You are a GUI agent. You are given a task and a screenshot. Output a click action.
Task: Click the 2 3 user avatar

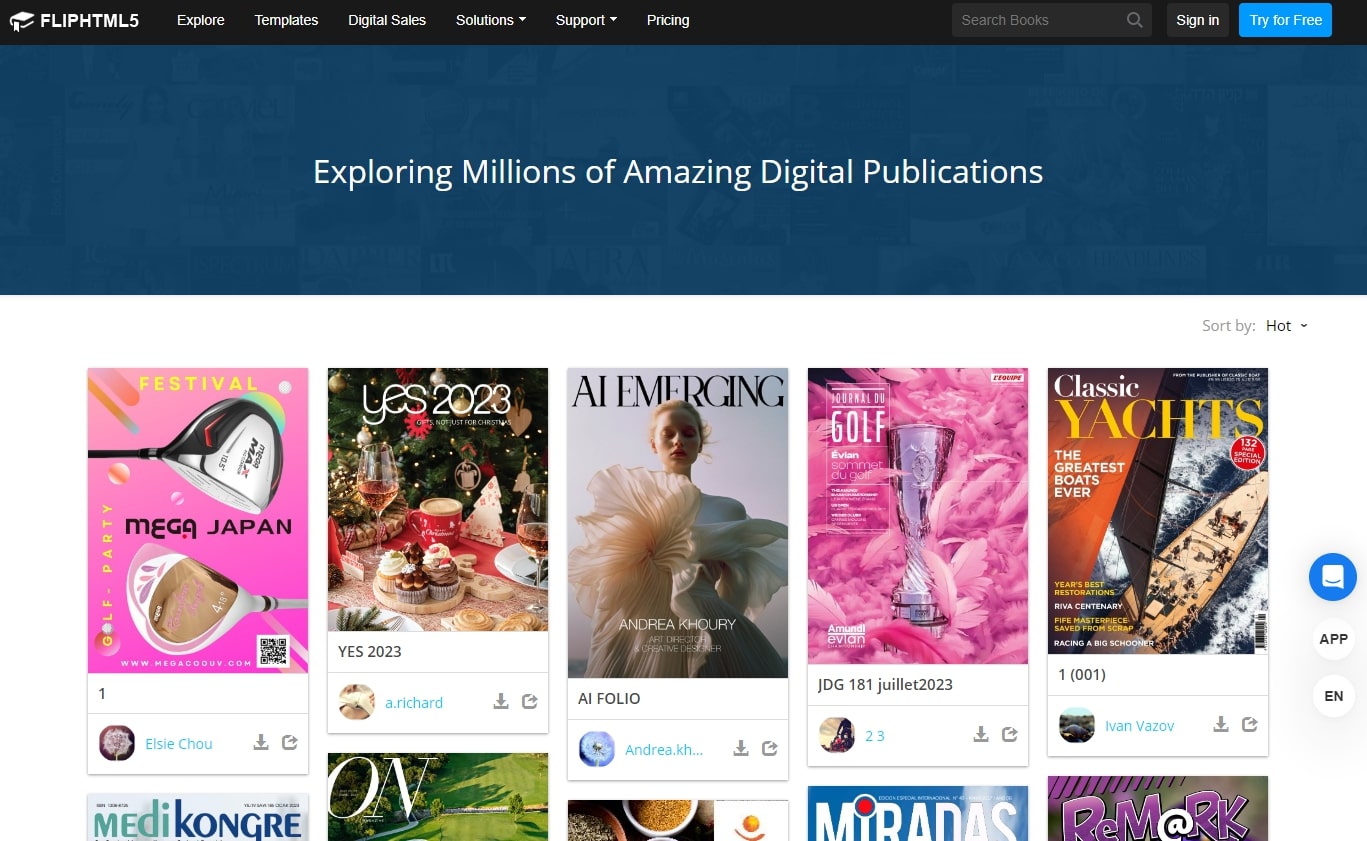(837, 735)
